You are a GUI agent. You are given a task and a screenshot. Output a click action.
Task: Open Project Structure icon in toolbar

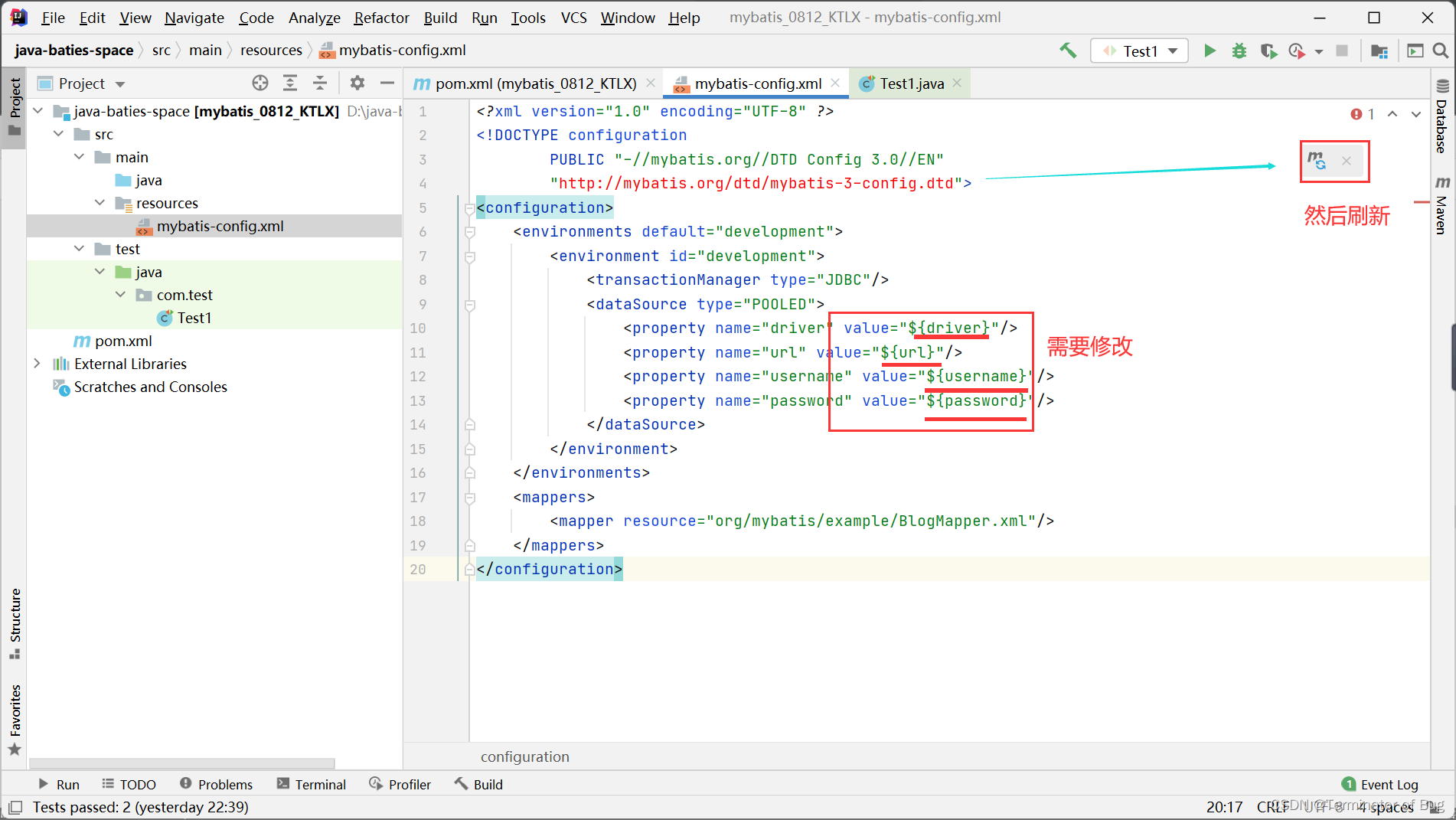pyautogui.click(x=1379, y=51)
